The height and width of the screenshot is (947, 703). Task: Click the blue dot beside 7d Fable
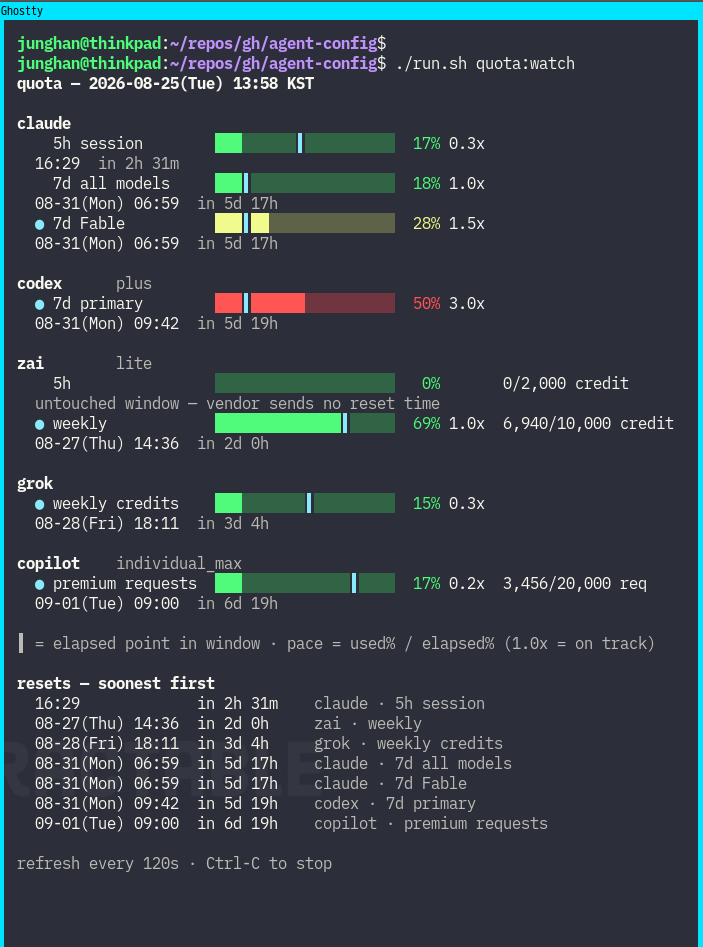[x=40, y=224]
